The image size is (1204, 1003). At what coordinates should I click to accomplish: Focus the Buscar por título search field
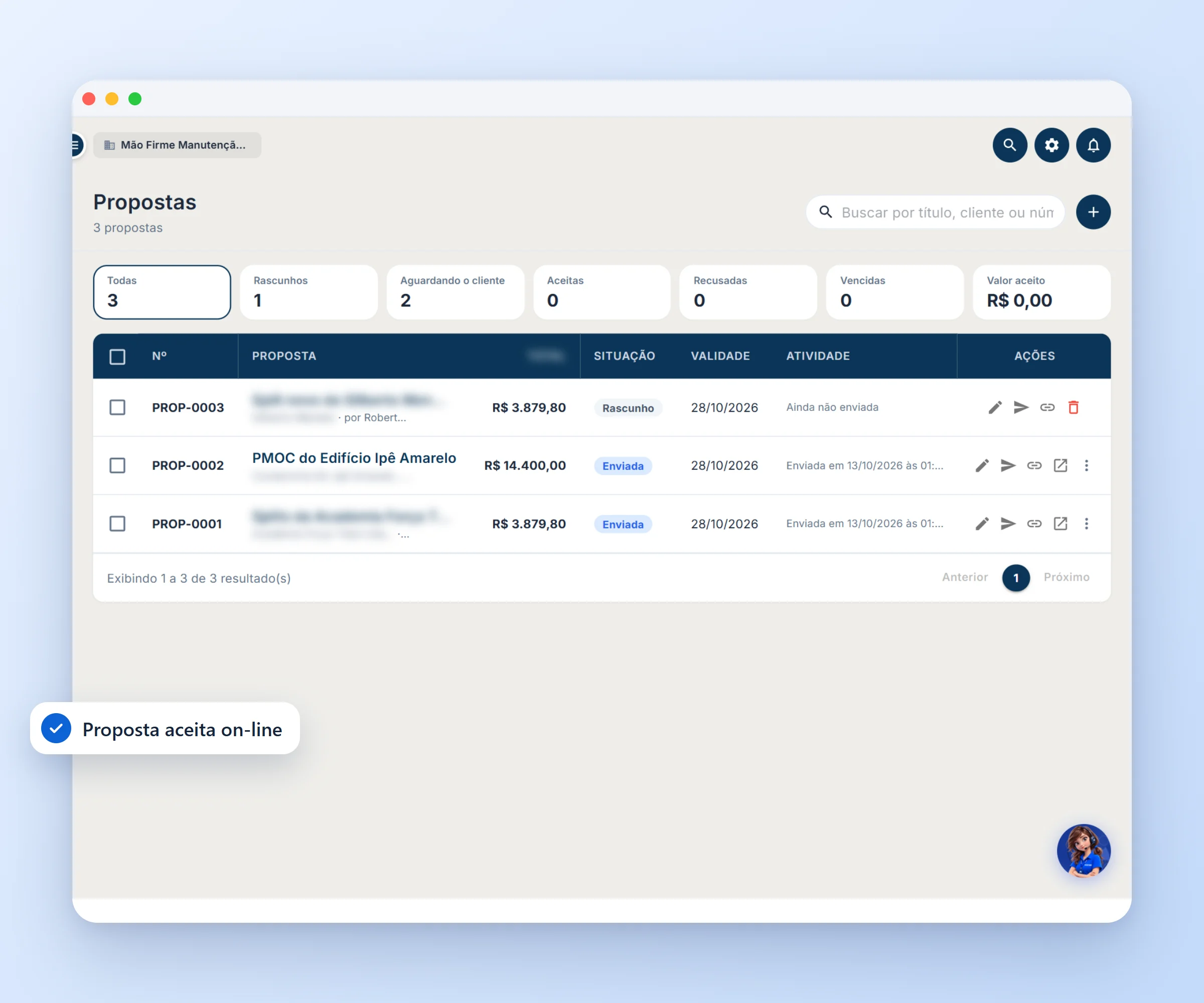coord(936,213)
